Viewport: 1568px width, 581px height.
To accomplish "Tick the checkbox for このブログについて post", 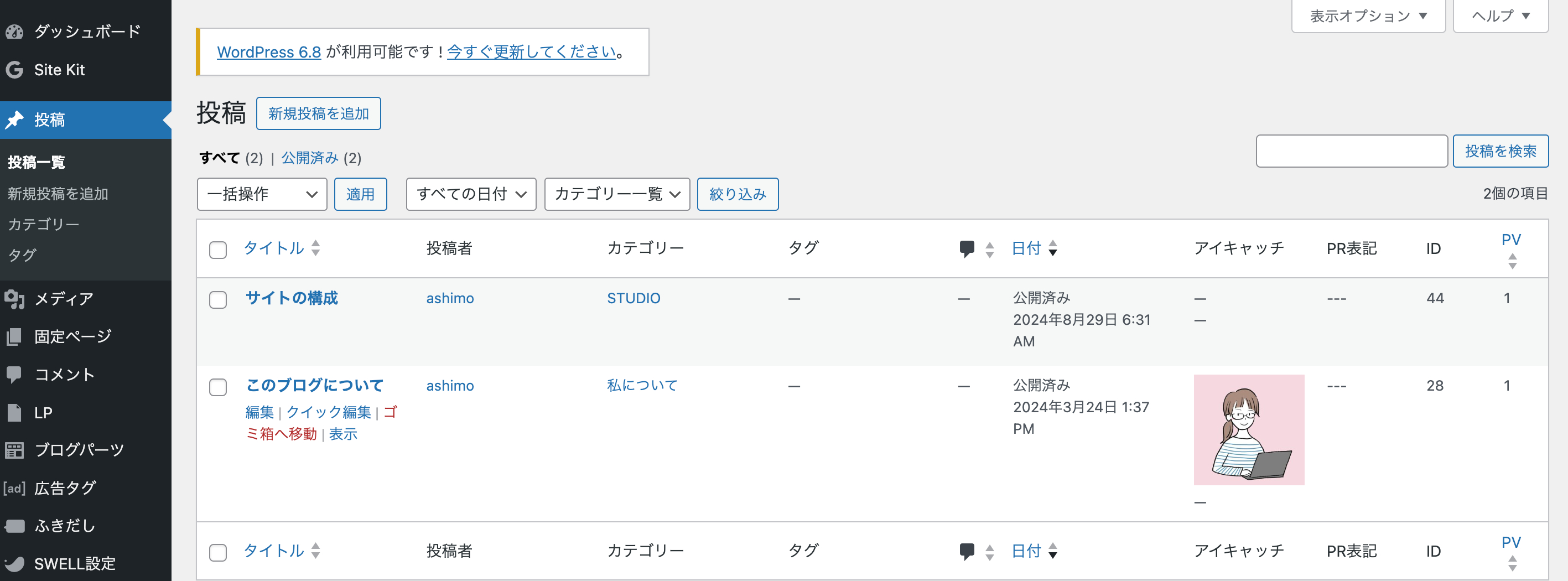I will coord(218,387).
